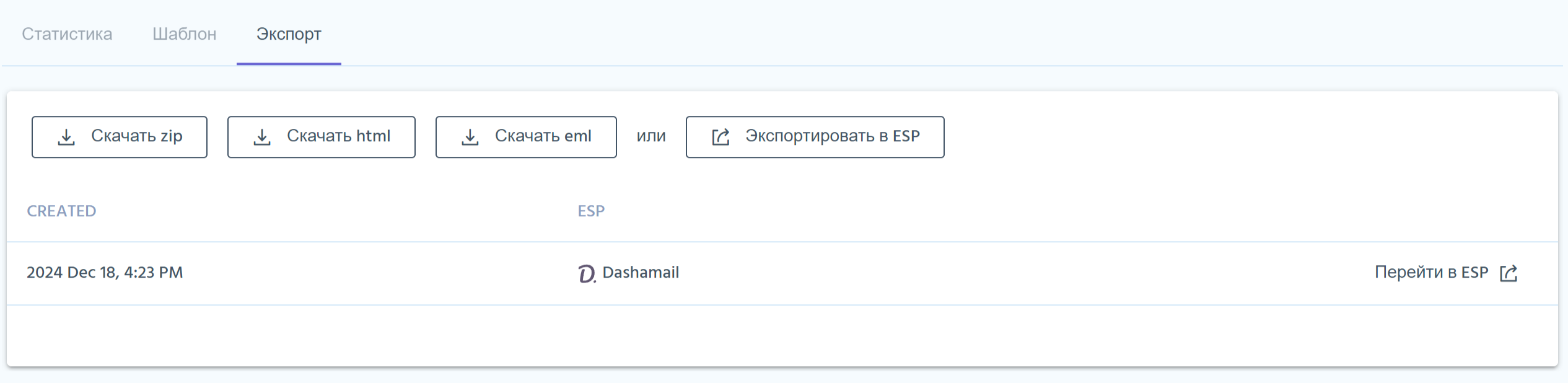
Task: Click the или text between buttons
Action: pos(651,136)
